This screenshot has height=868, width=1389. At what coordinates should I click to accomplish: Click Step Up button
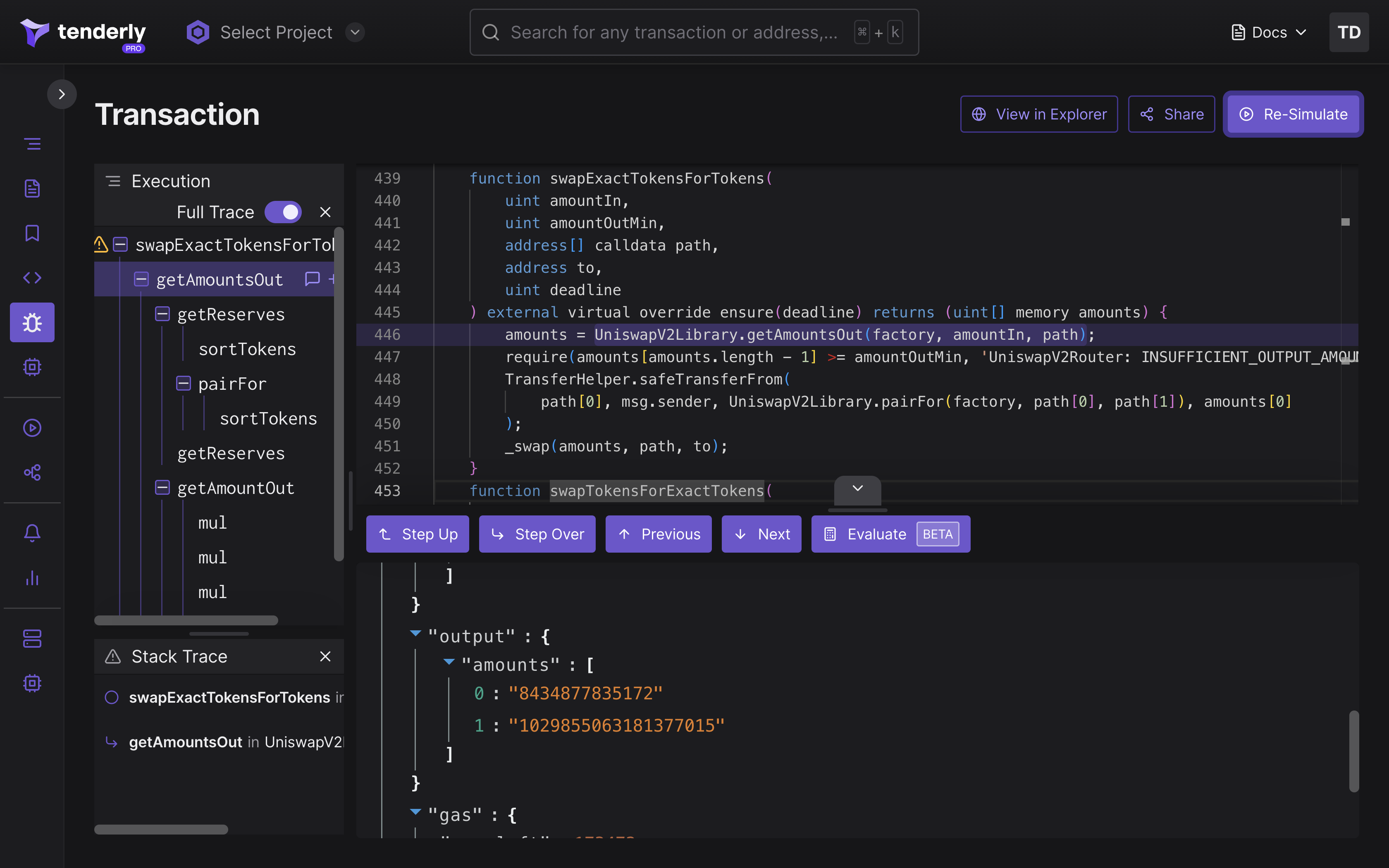(417, 534)
